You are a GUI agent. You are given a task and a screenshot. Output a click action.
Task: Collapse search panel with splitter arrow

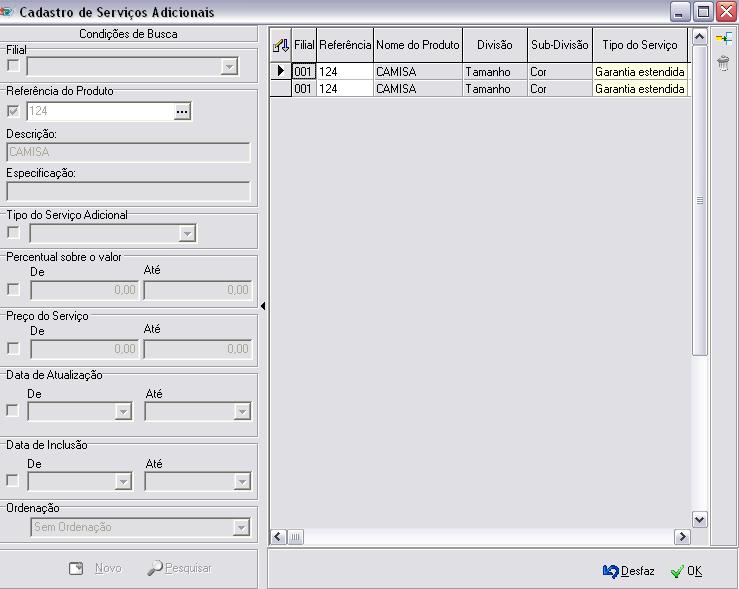point(263,306)
